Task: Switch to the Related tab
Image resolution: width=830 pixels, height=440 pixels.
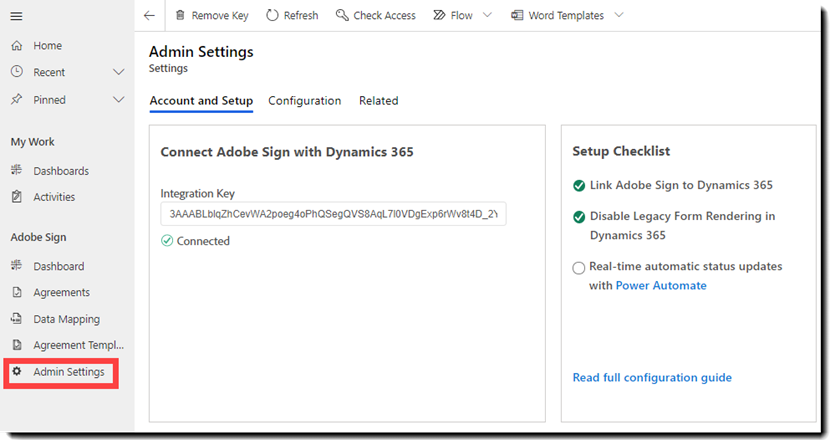Action: [379, 101]
